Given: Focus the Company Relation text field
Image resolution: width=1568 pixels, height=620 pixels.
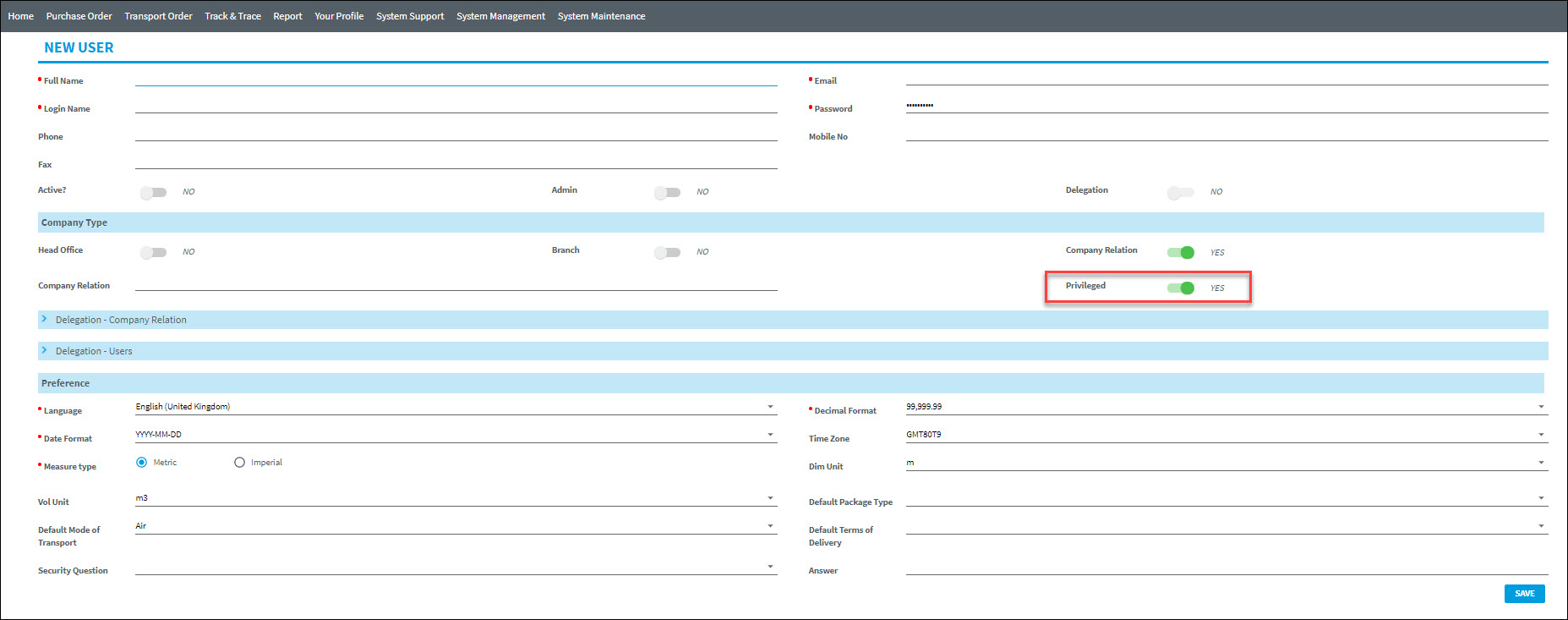Looking at the screenshot, I should click(x=456, y=283).
